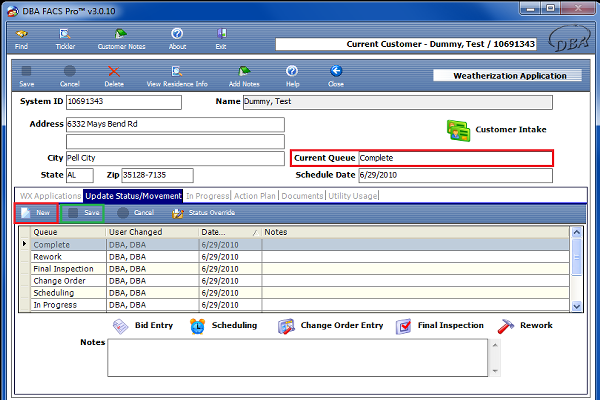Select the Rework queue row
The image size is (600, 400).
[300, 257]
